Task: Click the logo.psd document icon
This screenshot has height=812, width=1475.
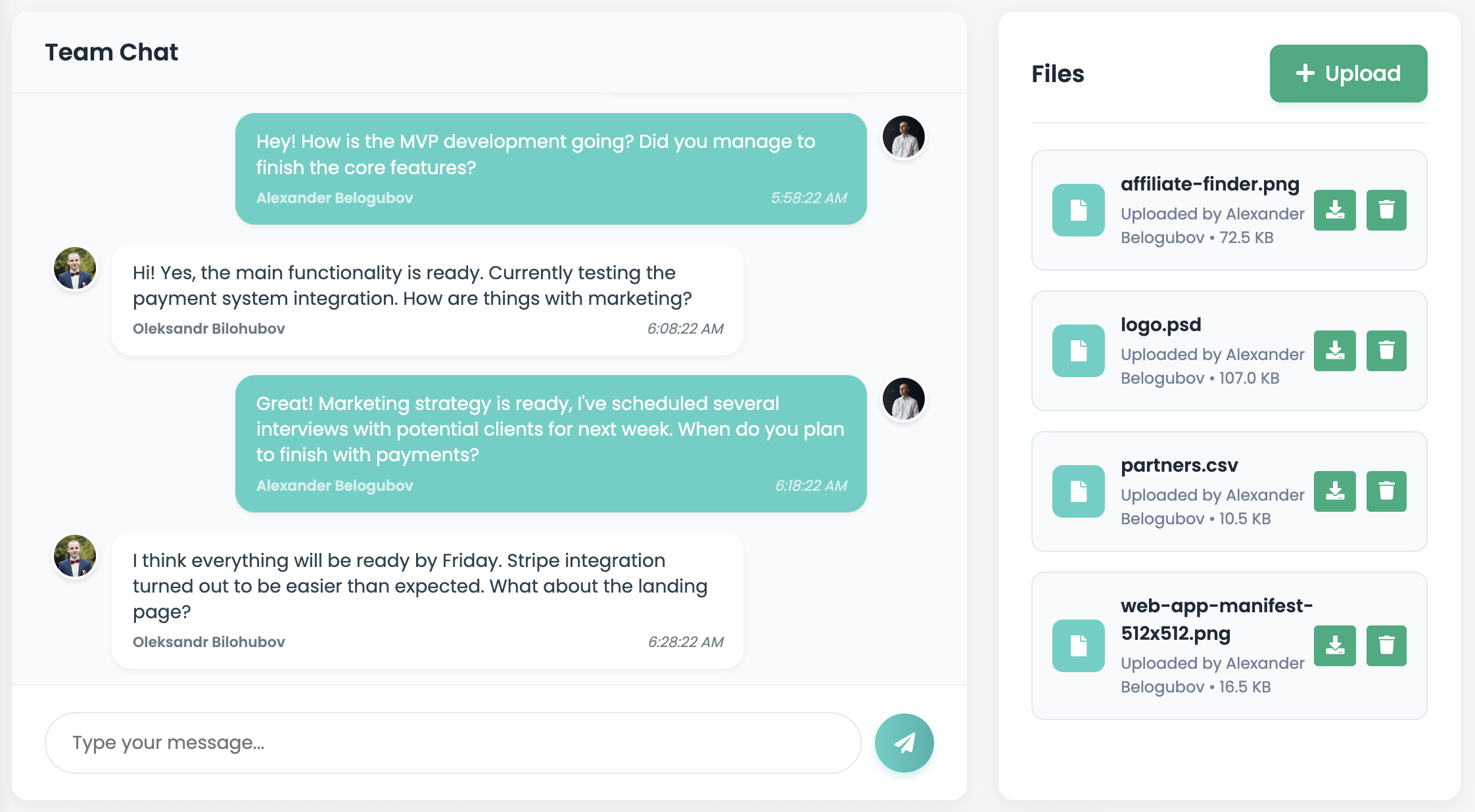Action: 1078,351
